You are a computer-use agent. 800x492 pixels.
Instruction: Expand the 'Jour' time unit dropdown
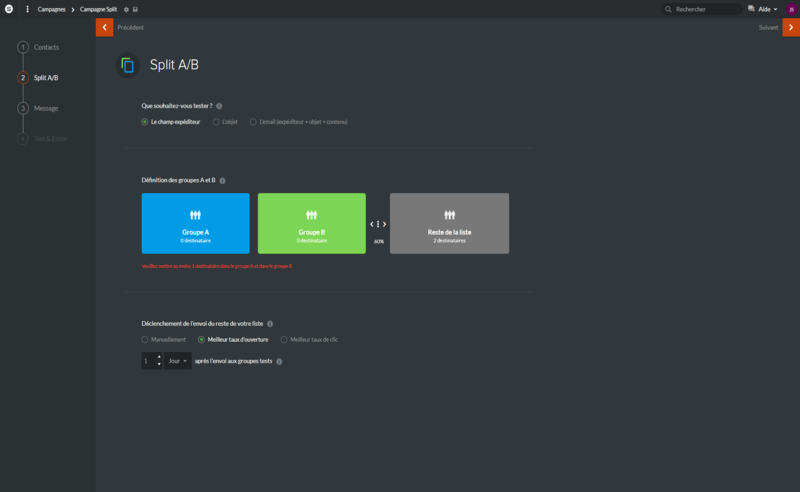pyautogui.click(x=177, y=360)
